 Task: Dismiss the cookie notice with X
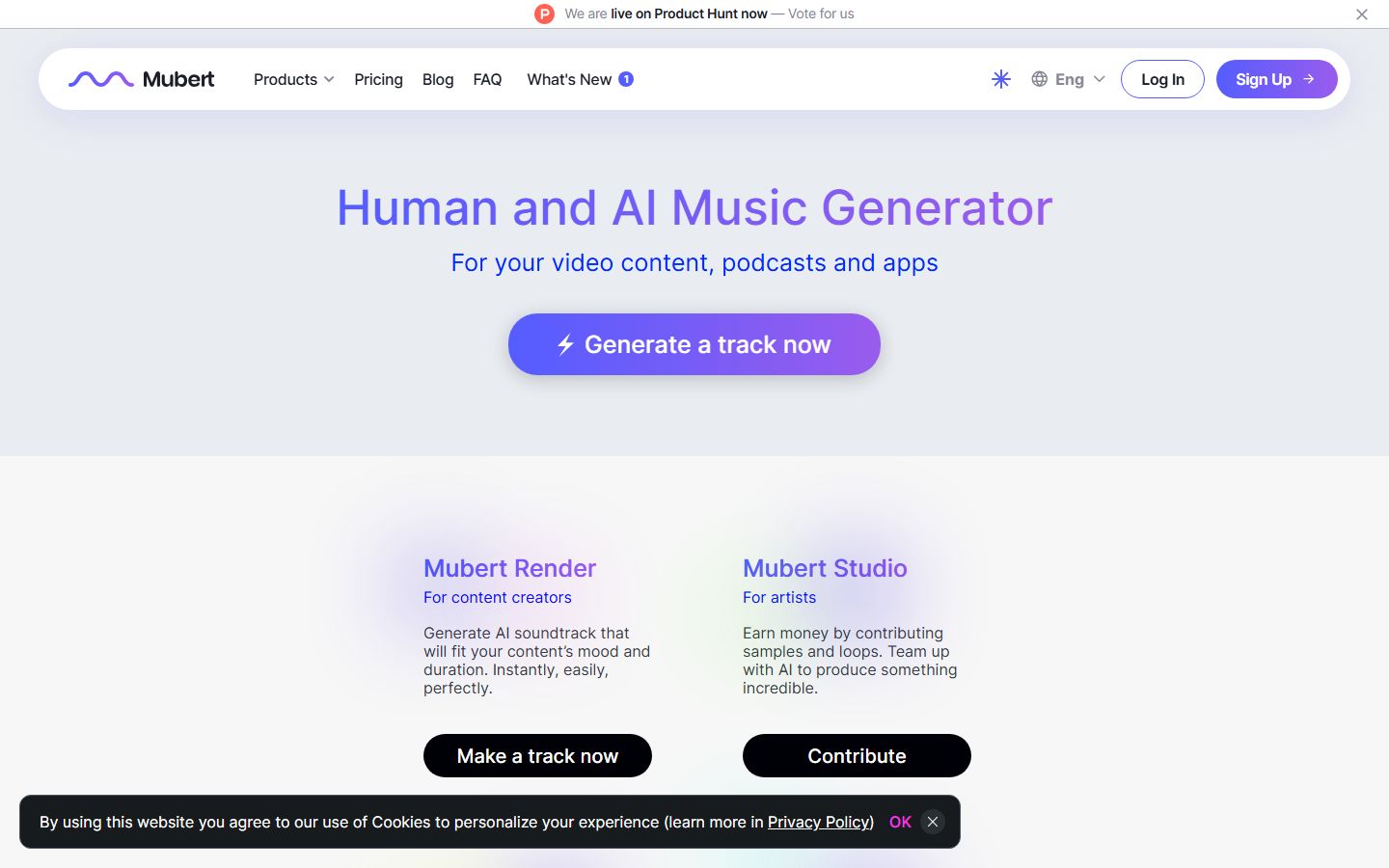(x=933, y=822)
